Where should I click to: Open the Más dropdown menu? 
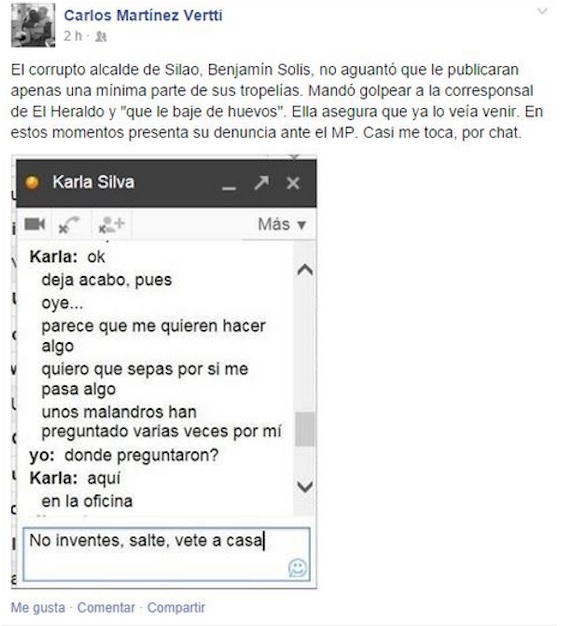point(282,224)
